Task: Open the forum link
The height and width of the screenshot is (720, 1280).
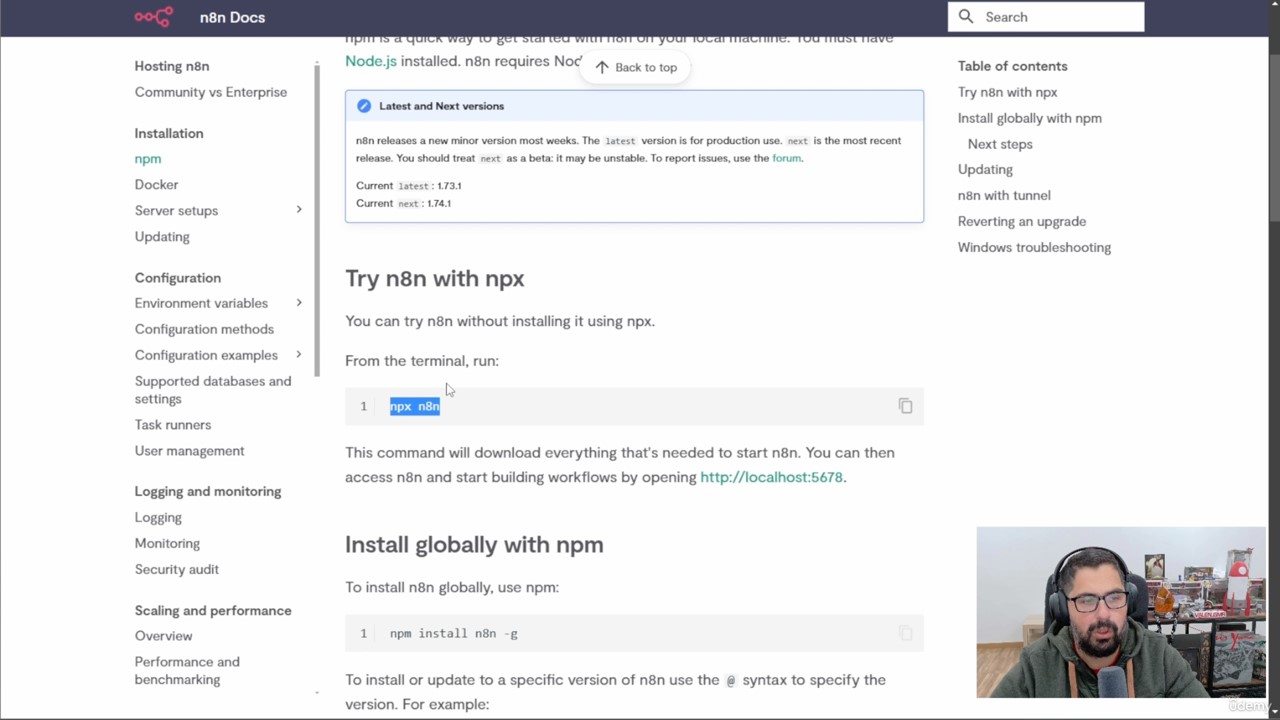Action: (786, 158)
